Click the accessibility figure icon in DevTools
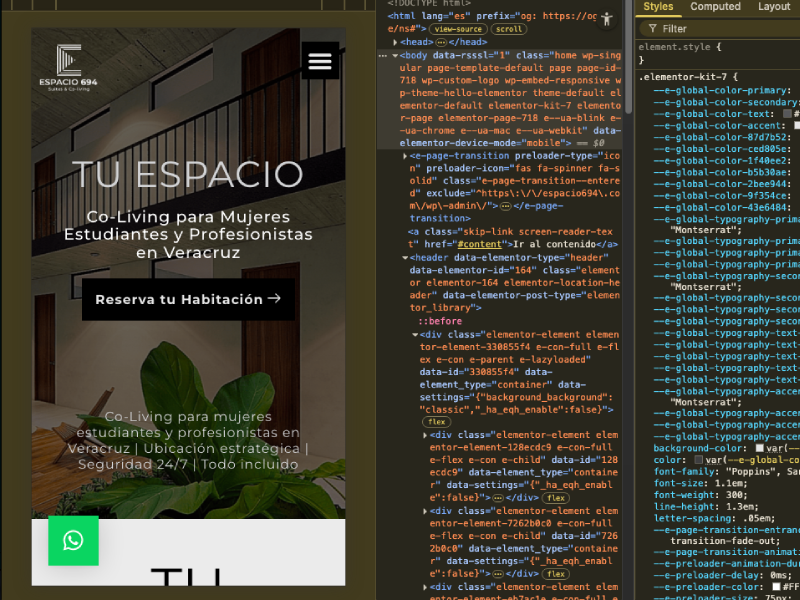The height and width of the screenshot is (600, 800). pyautogui.click(x=607, y=19)
